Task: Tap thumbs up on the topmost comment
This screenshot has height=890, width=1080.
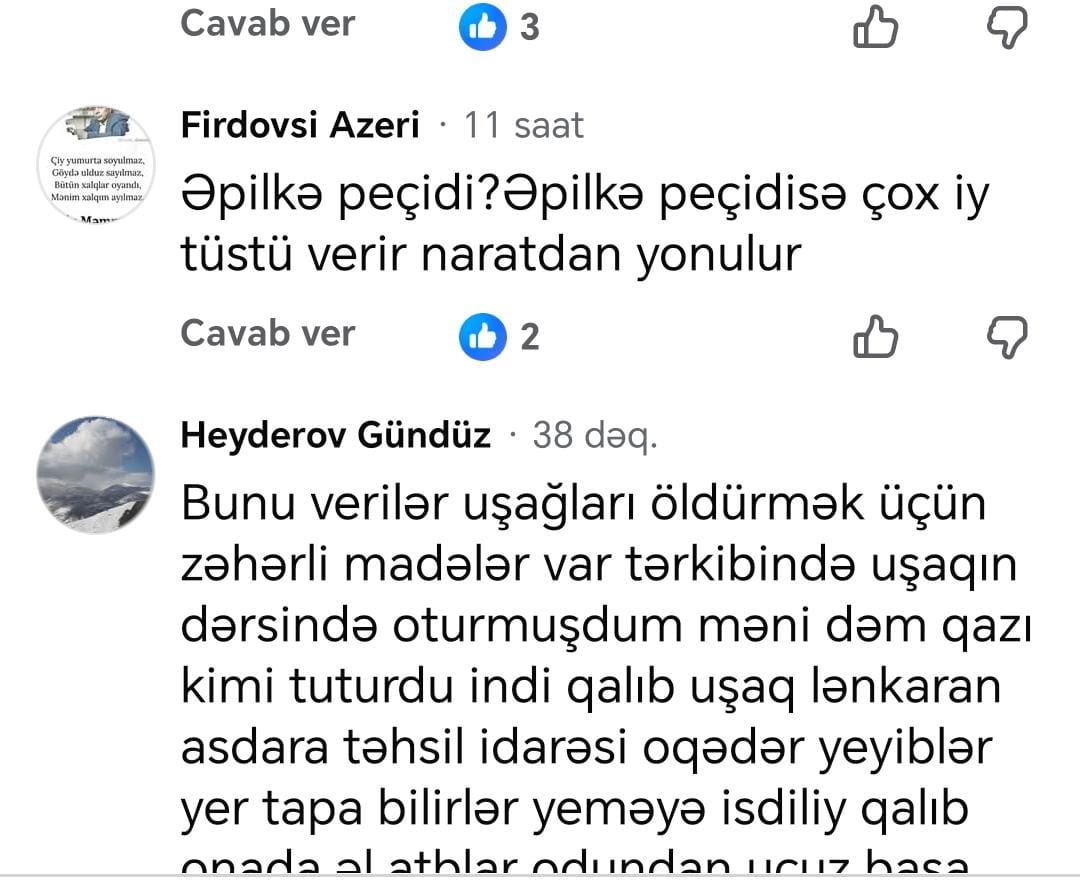Action: click(x=875, y=27)
